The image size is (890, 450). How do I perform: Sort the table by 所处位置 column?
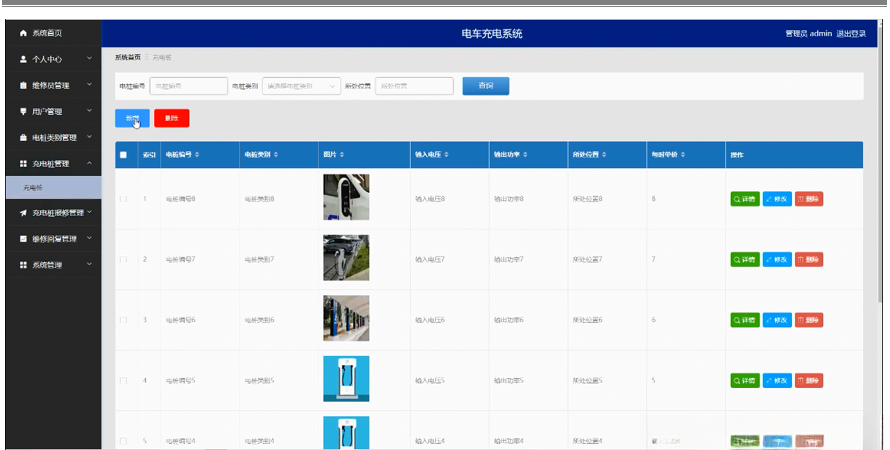[x=604, y=154]
